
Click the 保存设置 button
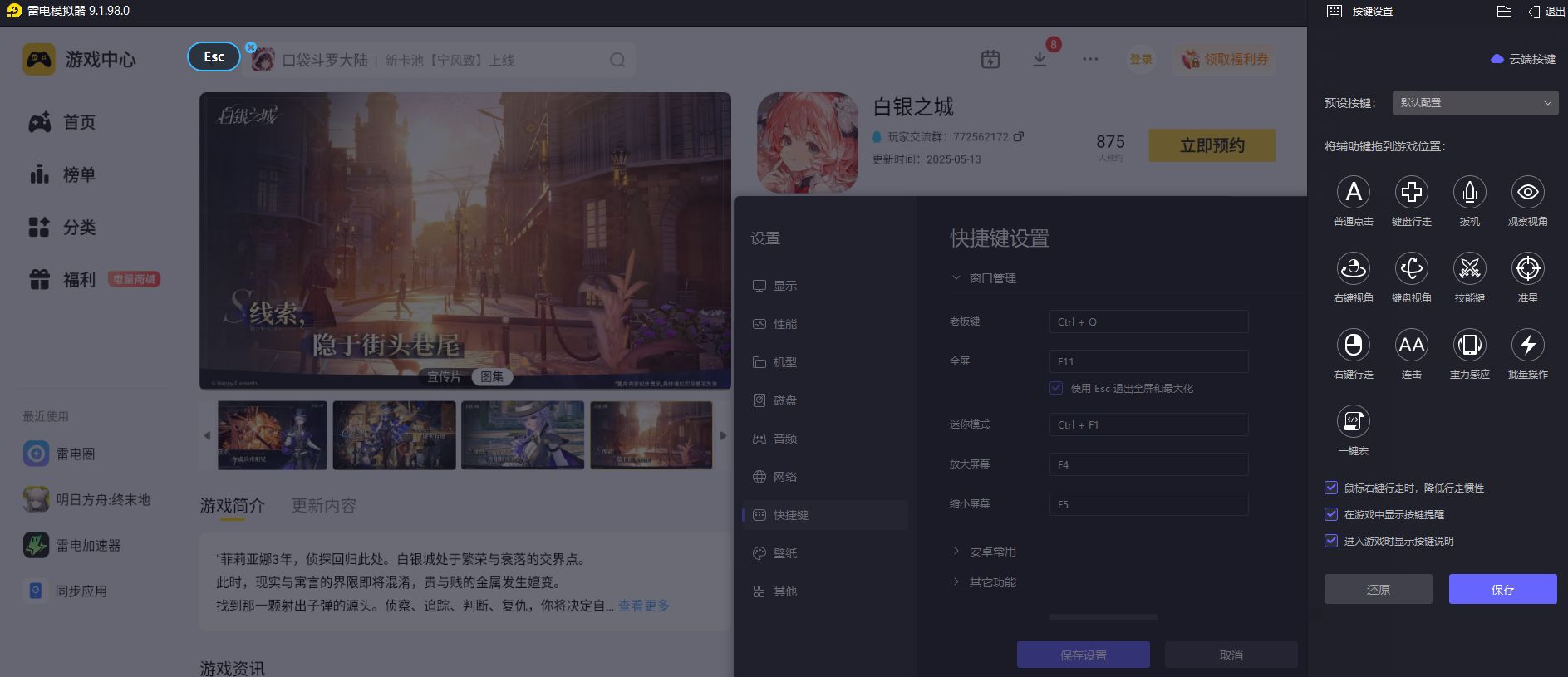click(1084, 655)
